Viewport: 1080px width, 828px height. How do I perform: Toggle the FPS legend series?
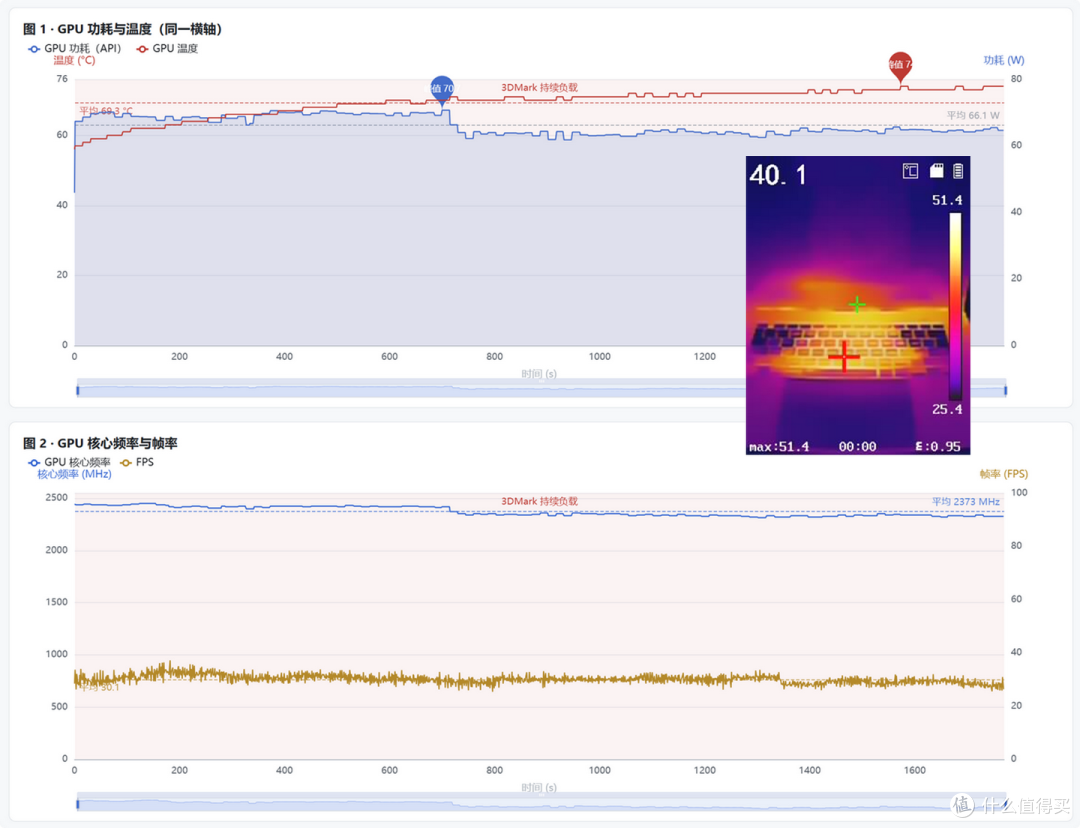pyautogui.click(x=137, y=462)
